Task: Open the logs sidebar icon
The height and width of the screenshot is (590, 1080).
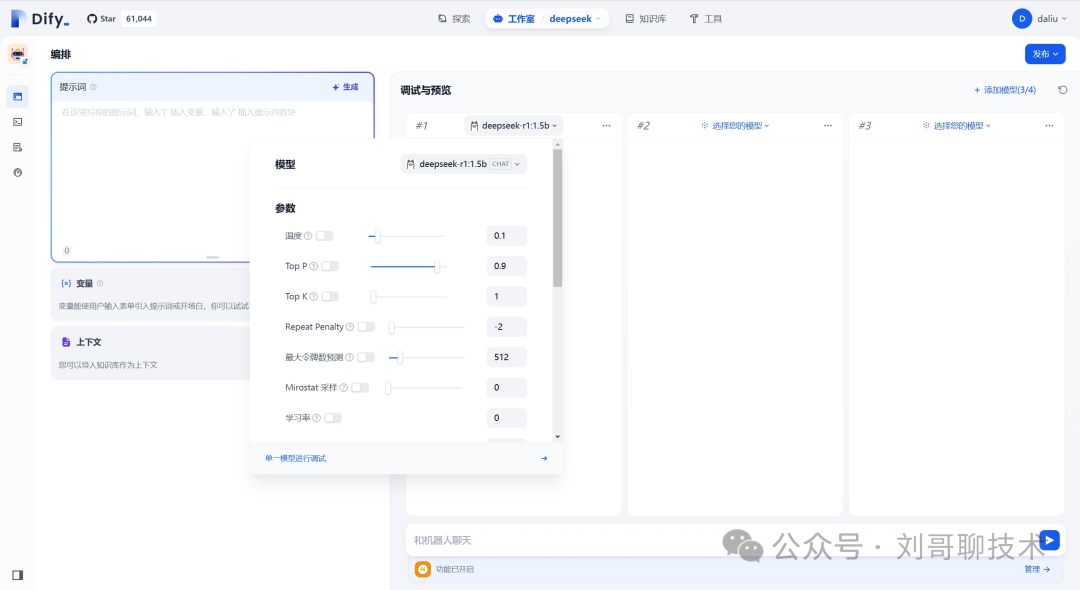Action: point(18,147)
